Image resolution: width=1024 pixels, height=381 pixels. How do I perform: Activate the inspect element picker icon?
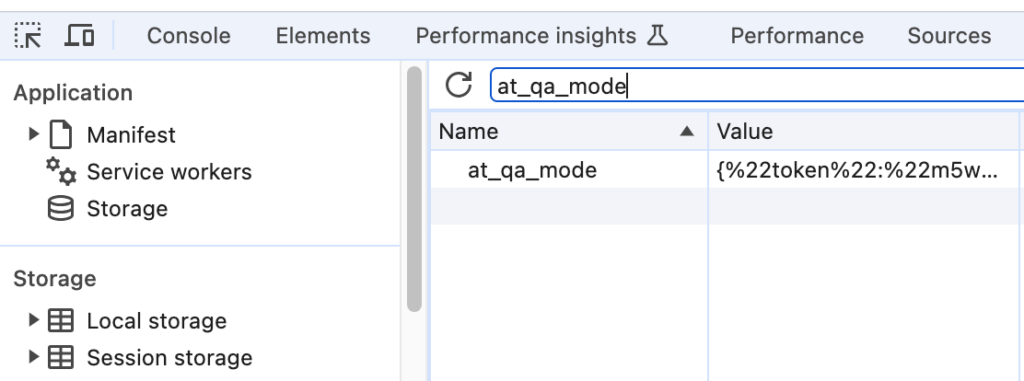28,35
